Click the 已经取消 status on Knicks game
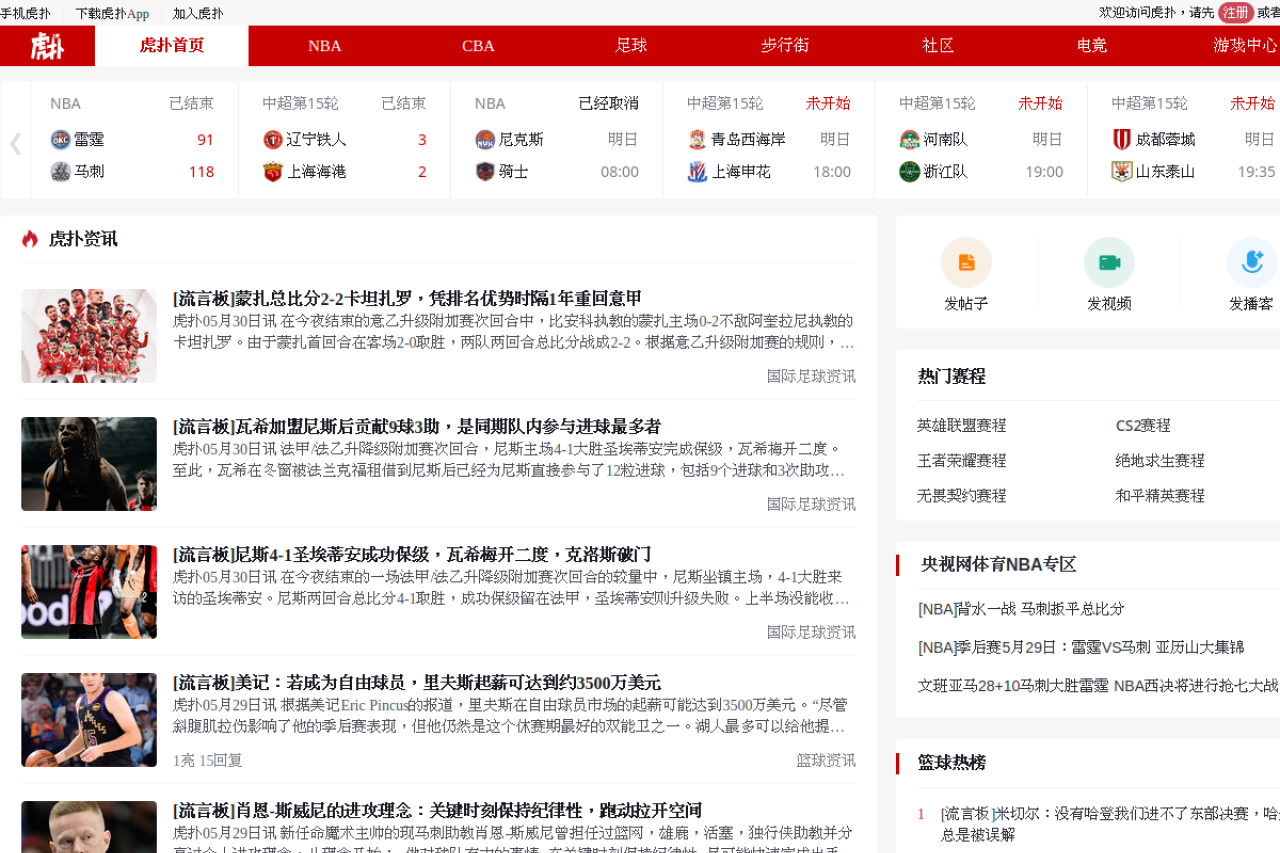This screenshot has height=853, width=1280. 608,103
